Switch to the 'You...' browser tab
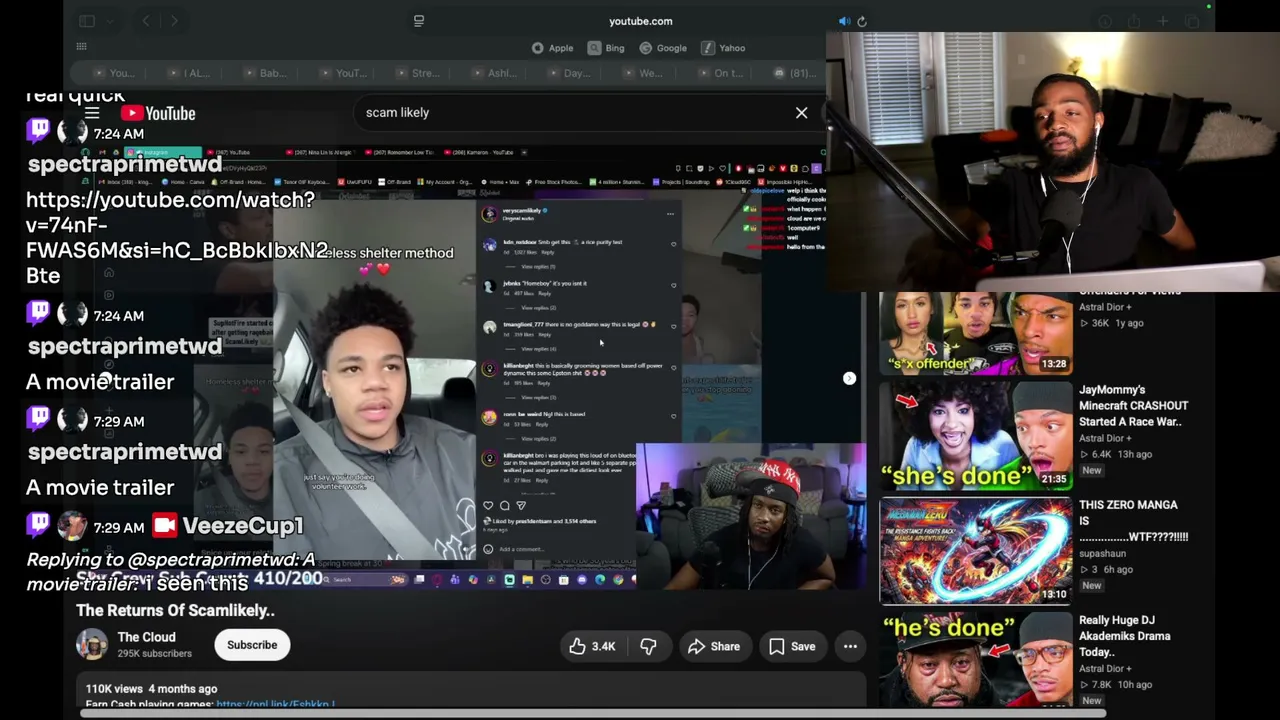The image size is (1280, 720). pos(115,73)
